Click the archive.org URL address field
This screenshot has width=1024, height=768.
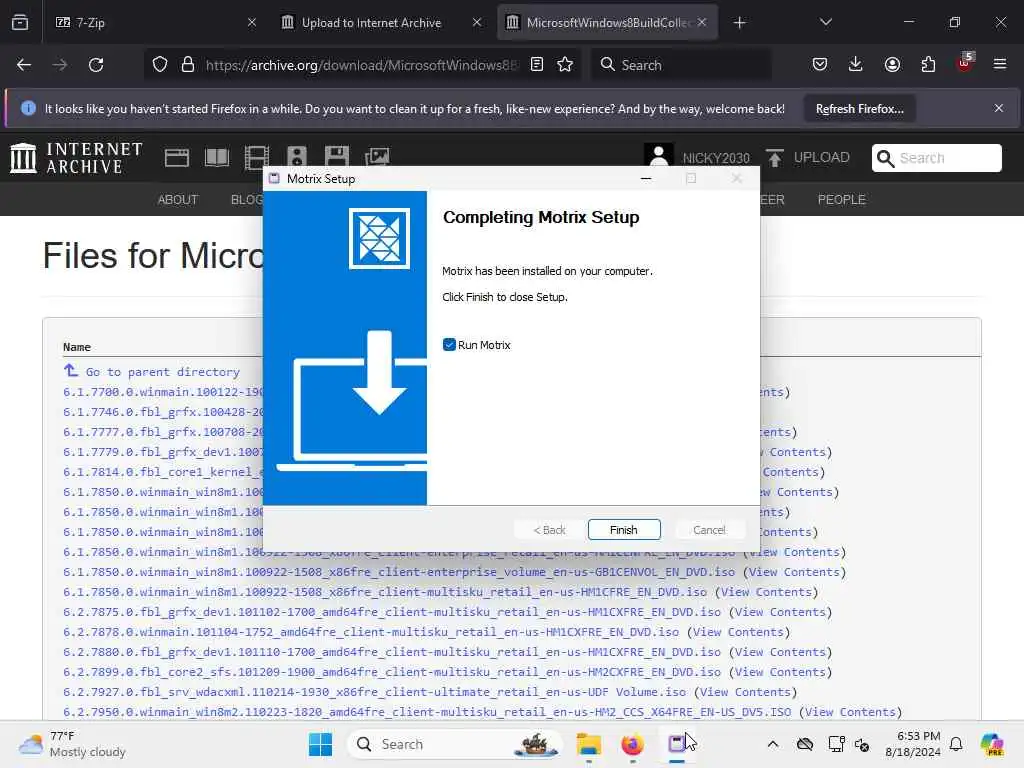pyautogui.click(x=361, y=65)
